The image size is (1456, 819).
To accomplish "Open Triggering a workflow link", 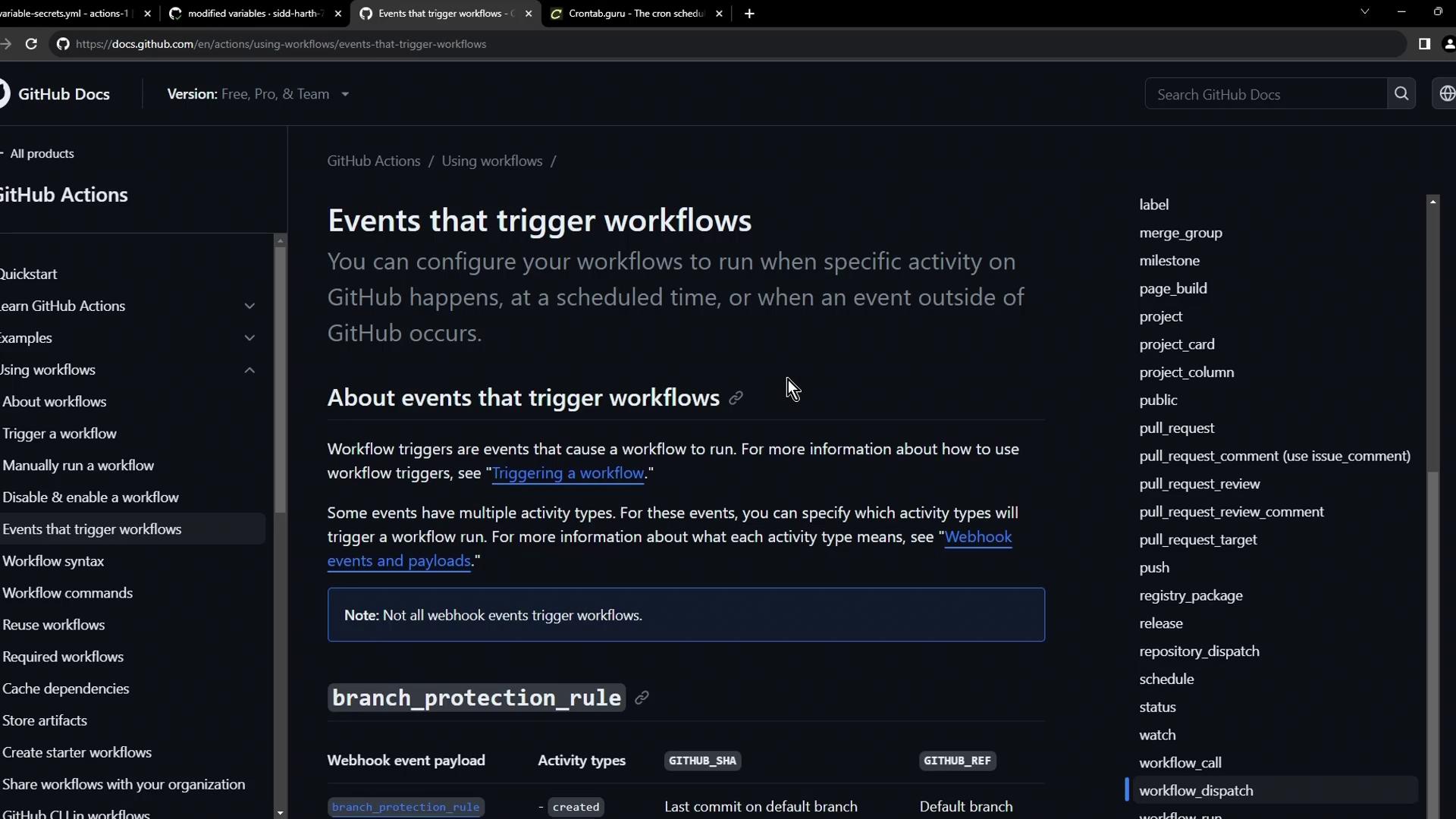I will [568, 473].
